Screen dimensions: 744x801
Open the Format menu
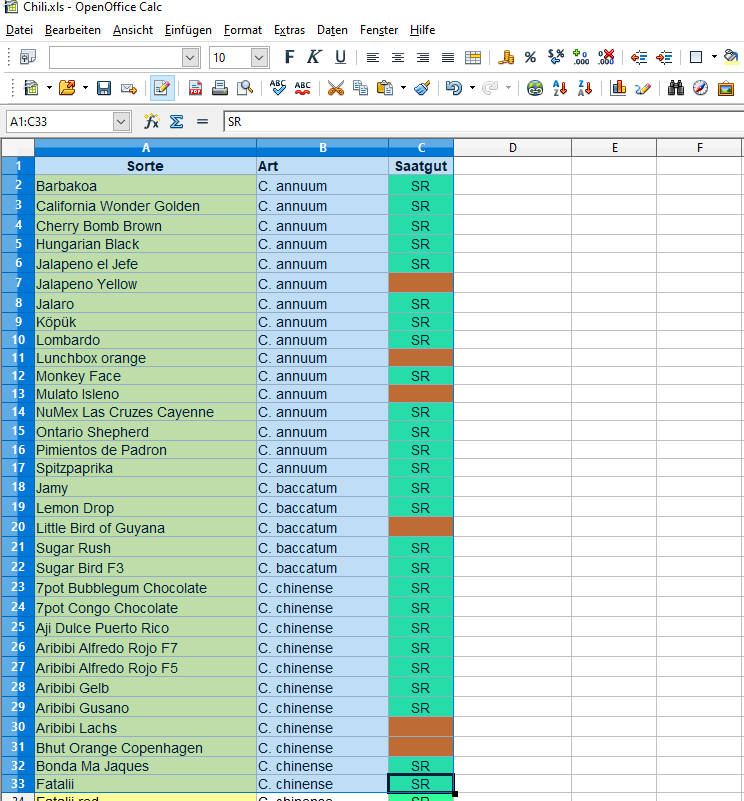(243, 30)
